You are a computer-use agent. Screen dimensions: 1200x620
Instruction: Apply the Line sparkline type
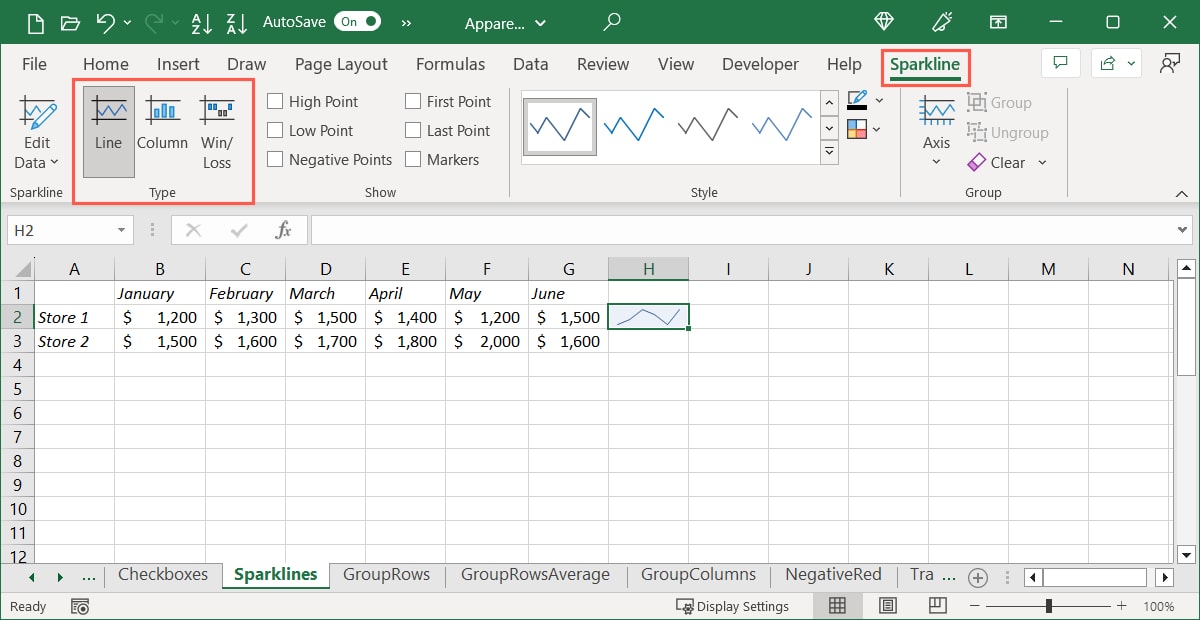tap(107, 128)
